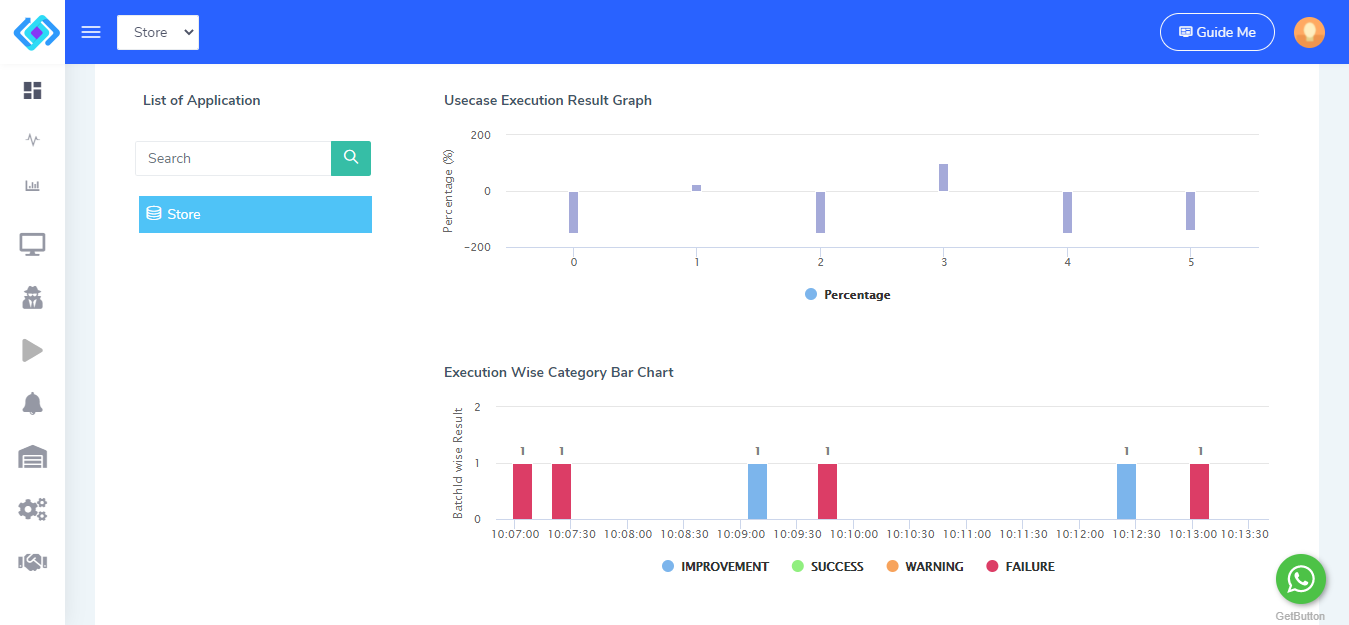Click the desktop monitor icon in sidebar
The width and height of the screenshot is (1349, 625).
pyautogui.click(x=32, y=244)
